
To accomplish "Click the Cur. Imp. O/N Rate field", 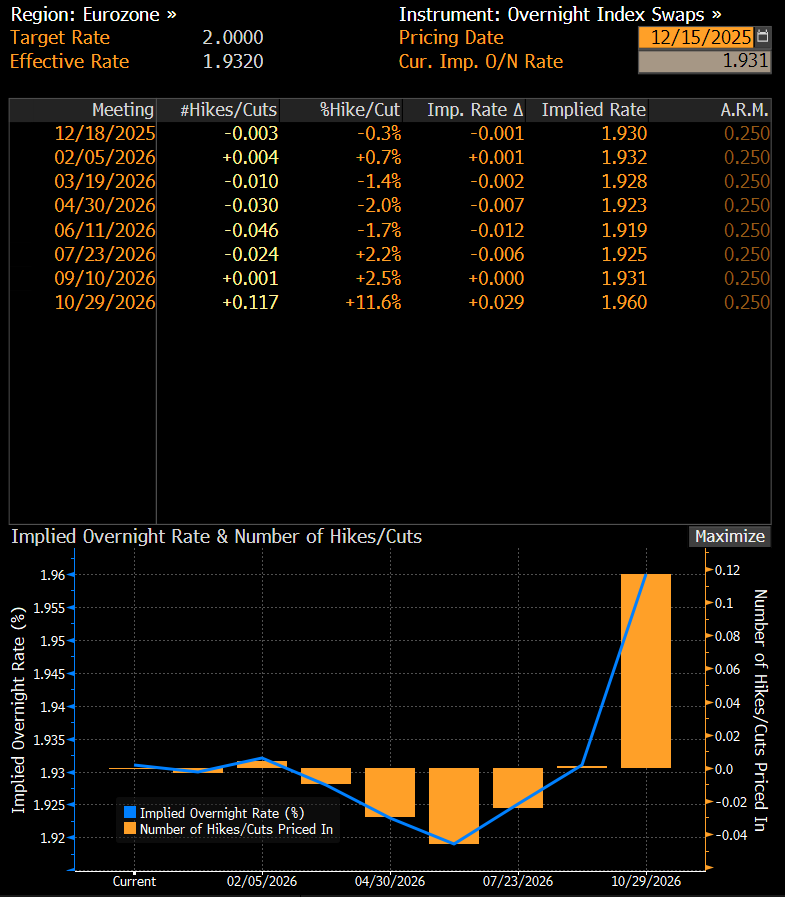I will (704, 61).
